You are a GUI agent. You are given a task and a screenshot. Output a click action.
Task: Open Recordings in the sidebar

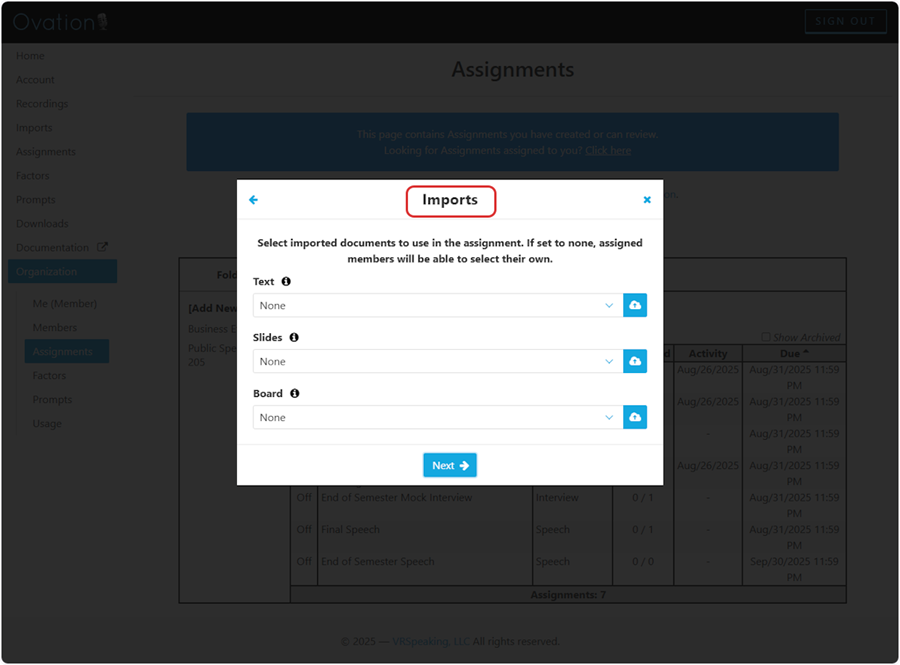pos(42,104)
